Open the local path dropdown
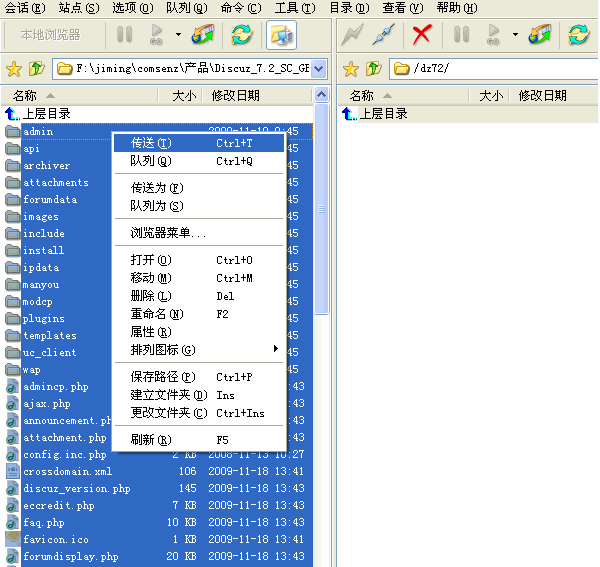This screenshot has height=567, width=600. [319, 69]
